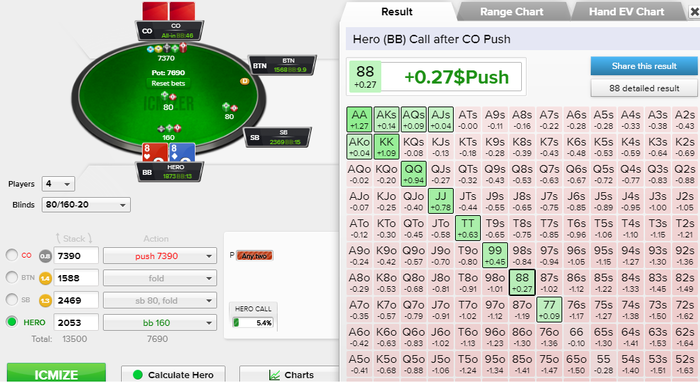
Task: Select the AKs hand cell
Action: pos(386,119)
